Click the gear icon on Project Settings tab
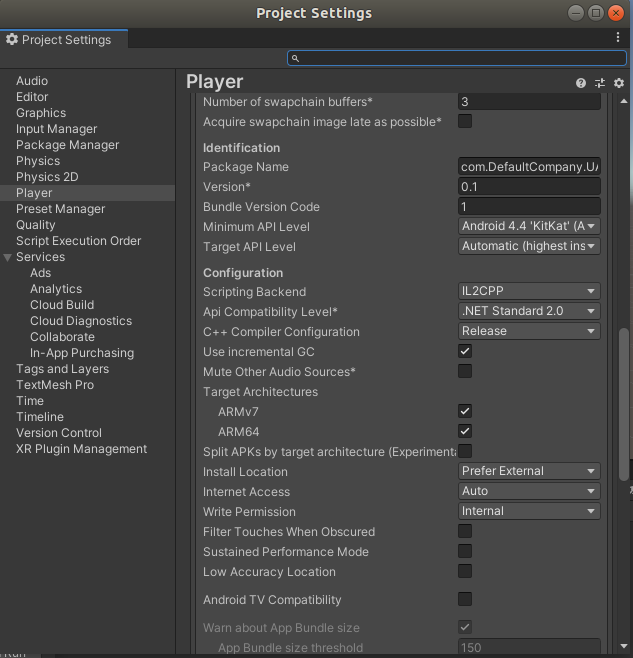633x658 pixels. 12,39
